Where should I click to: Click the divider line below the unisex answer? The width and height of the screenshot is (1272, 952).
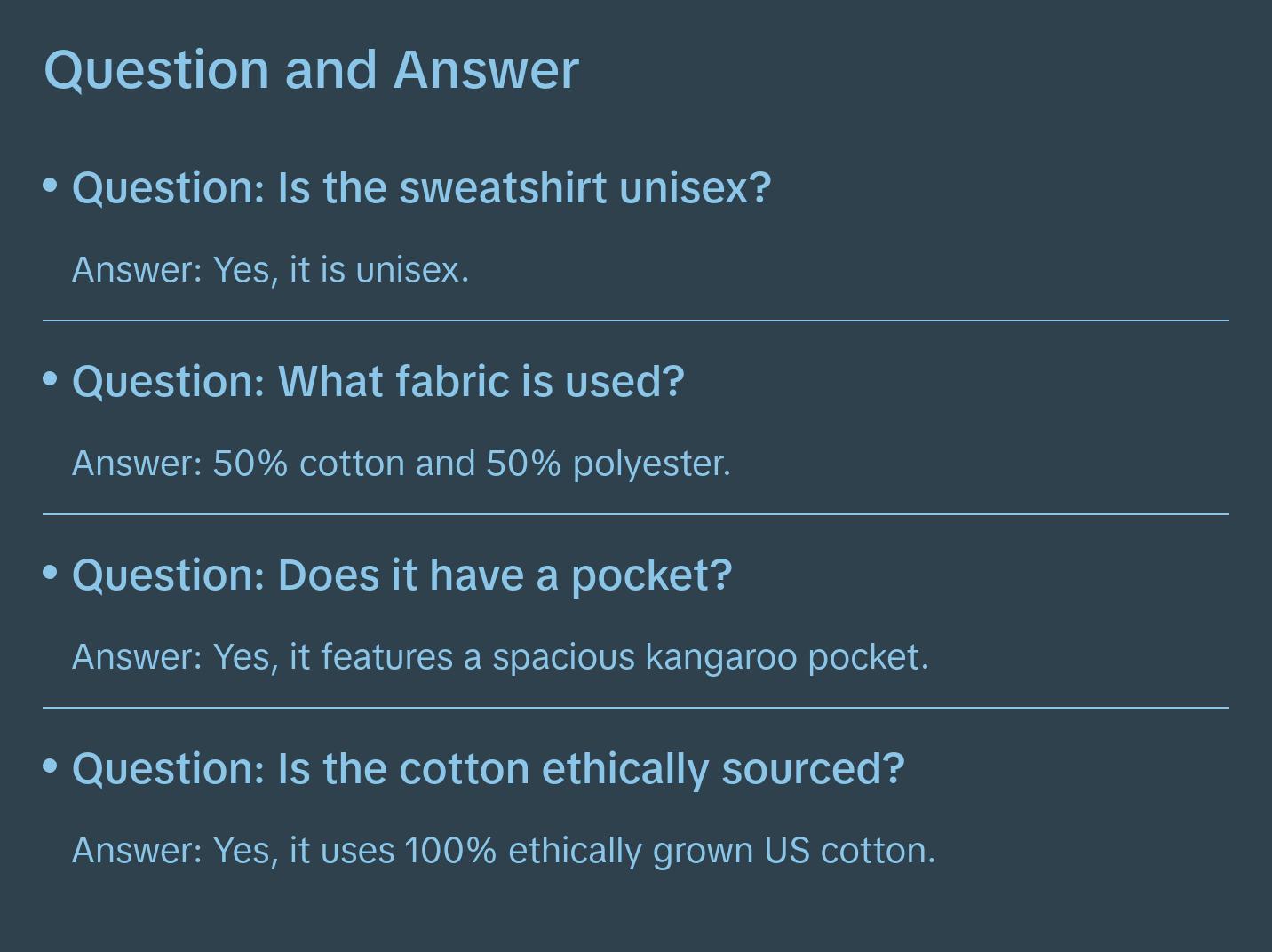pos(636,321)
